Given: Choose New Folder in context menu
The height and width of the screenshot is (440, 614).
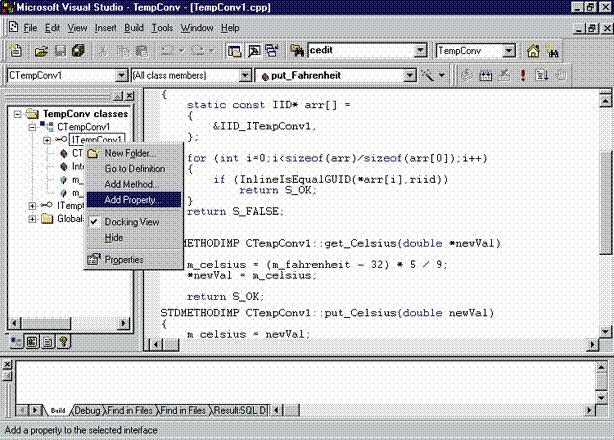Looking at the screenshot, I should (x=134, y=153).
